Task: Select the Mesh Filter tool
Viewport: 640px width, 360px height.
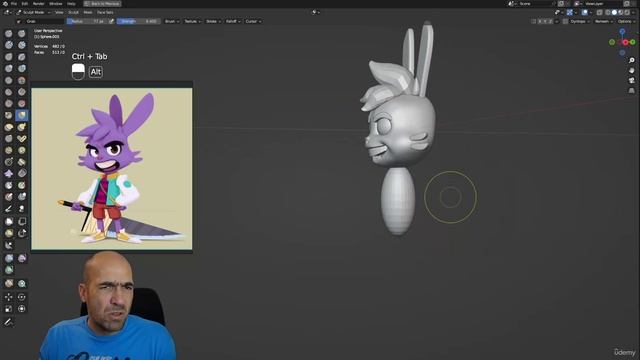Action: 9,258
